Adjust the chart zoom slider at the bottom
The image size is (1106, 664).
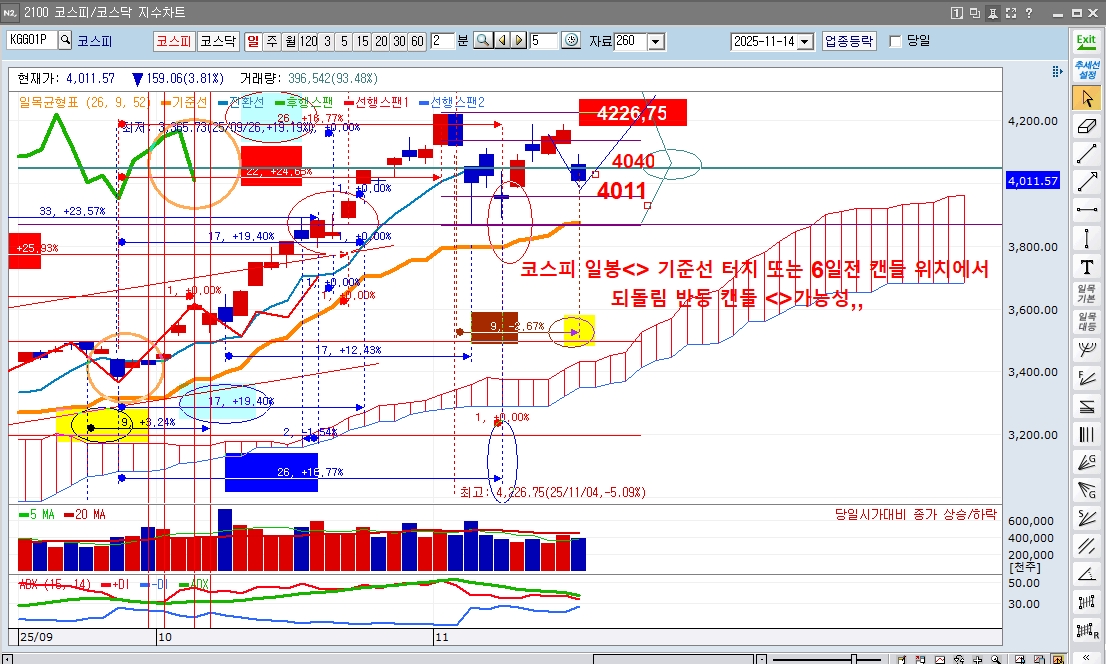tap(853, 656)
